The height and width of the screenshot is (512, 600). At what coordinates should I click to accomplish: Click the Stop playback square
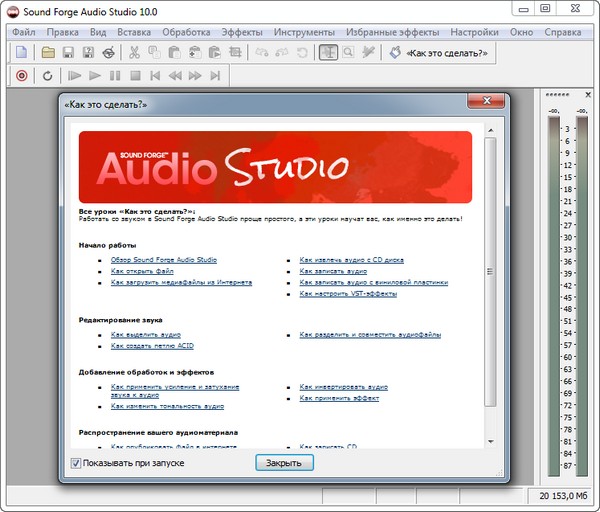(x=135, y=75)
